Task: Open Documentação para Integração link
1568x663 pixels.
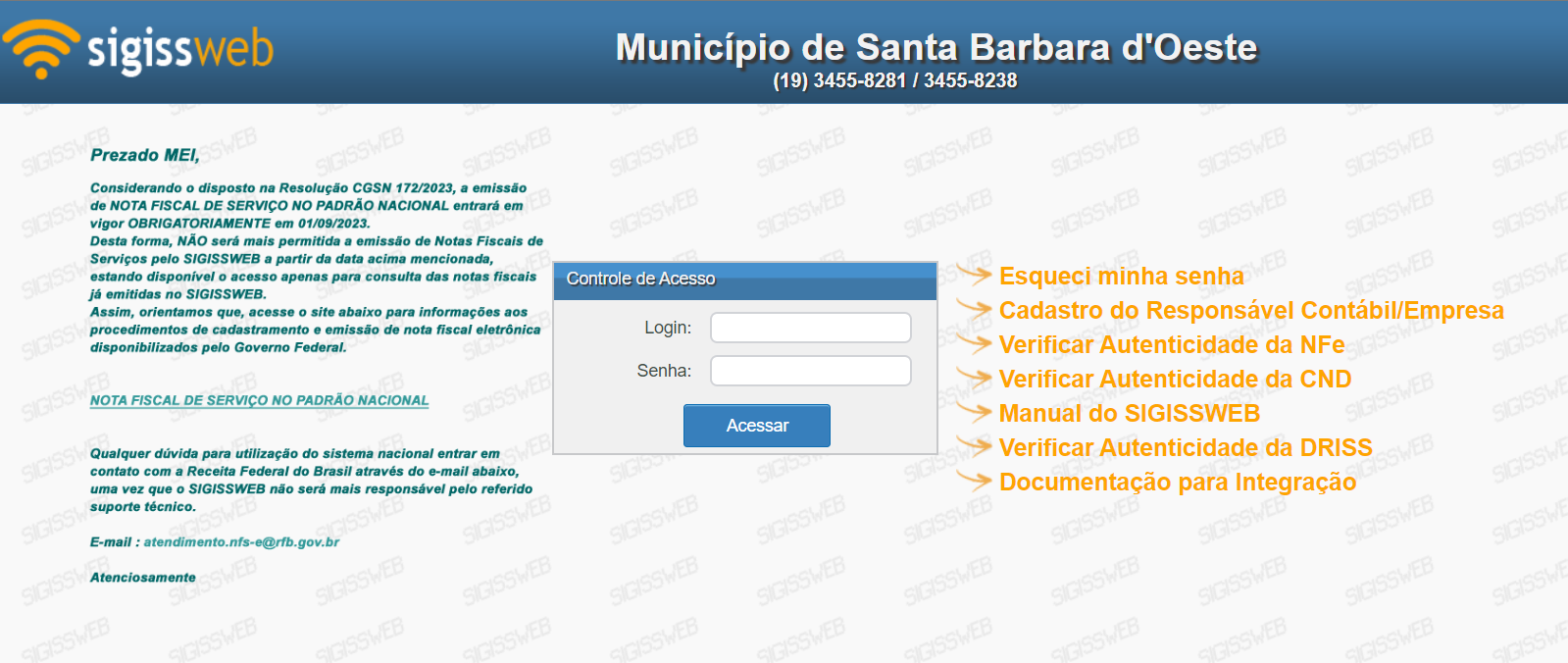Action: click(x=1178, y=483)
